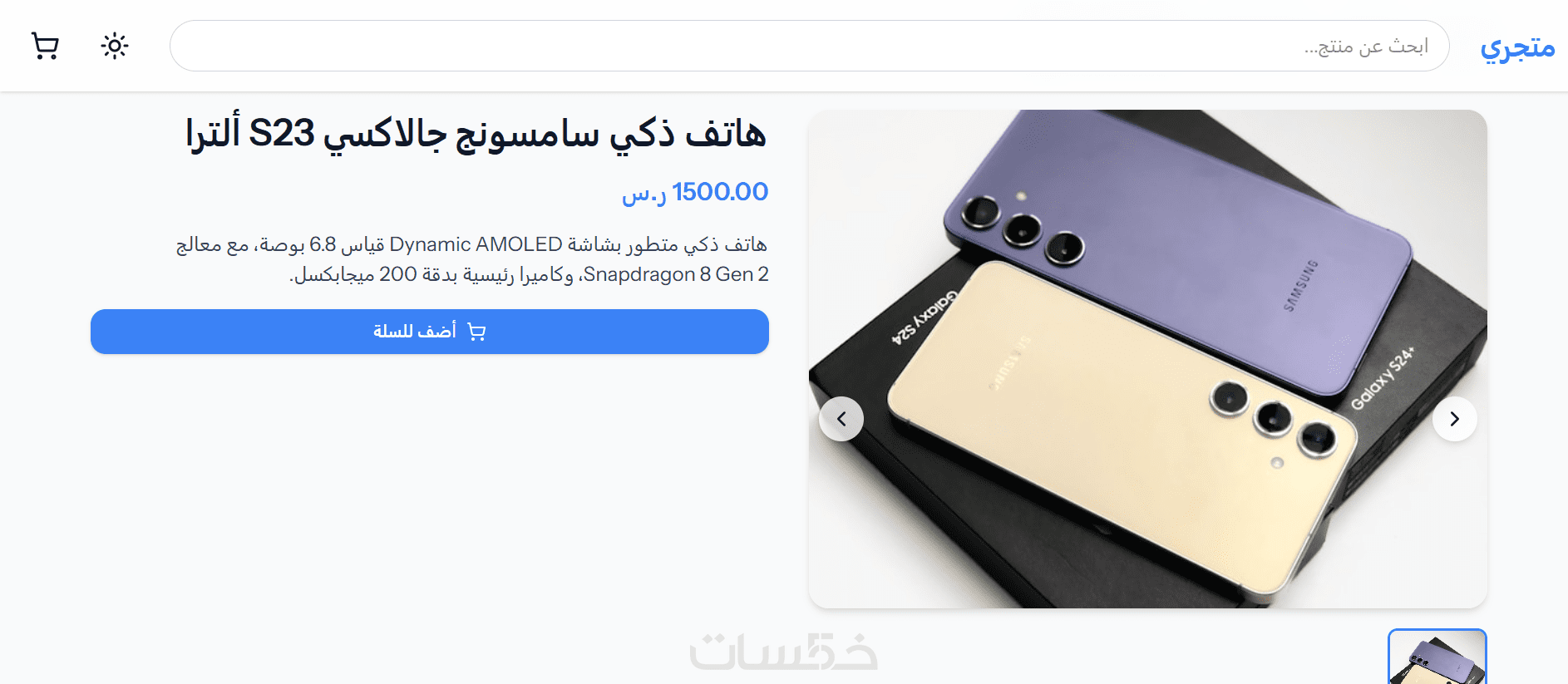The image size is (1568, 684).
Task: Click the Dynamic AMOLED product description paragraph
Action: point(472,259)
